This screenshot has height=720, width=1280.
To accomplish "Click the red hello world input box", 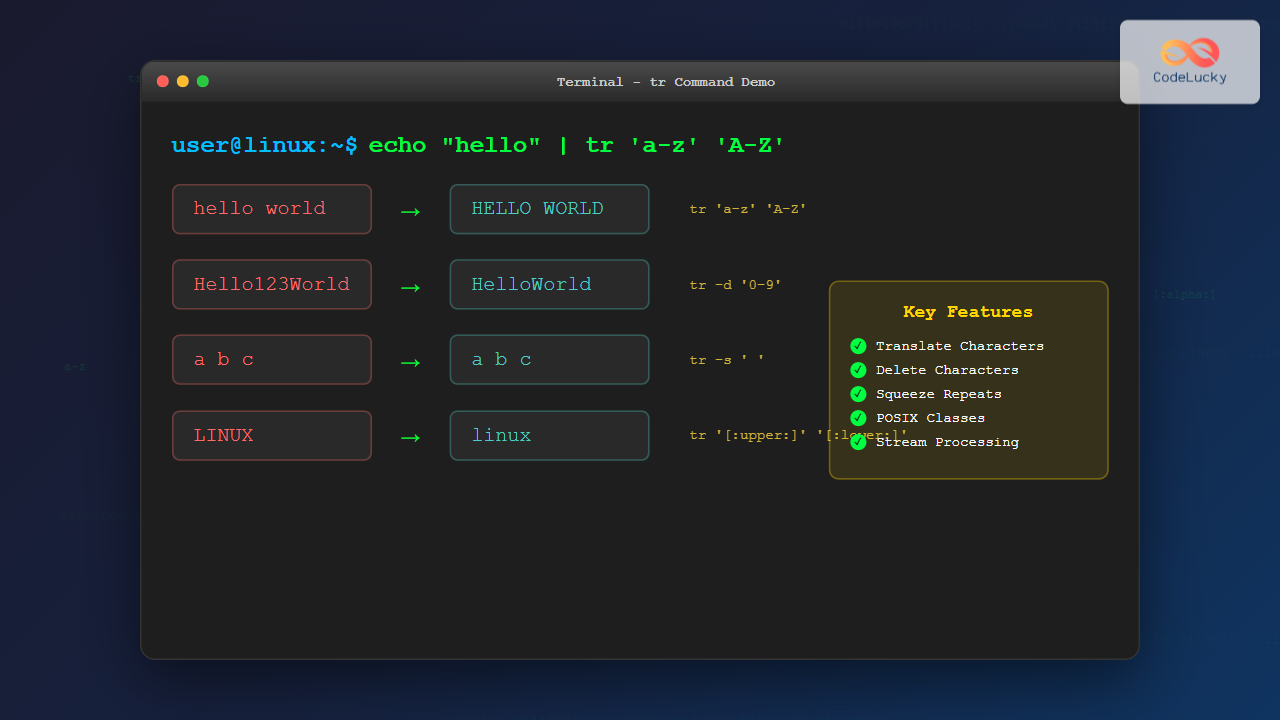I will pos(272,209).
